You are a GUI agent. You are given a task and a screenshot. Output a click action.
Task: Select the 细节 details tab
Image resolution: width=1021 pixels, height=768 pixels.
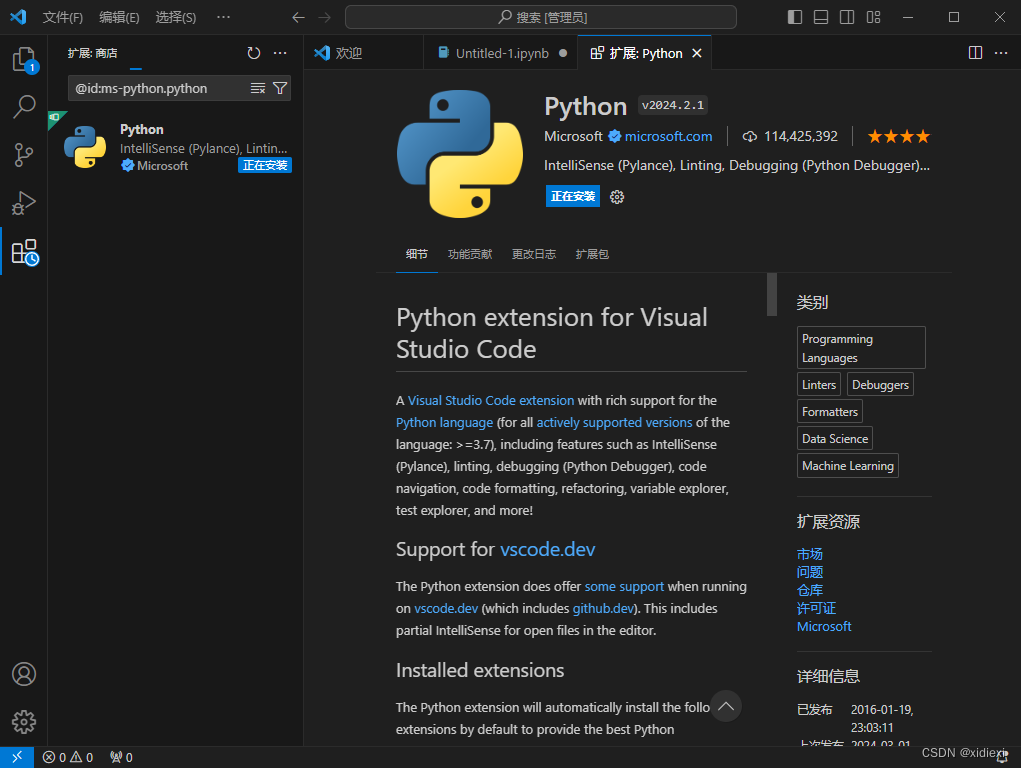coord(417,254)
